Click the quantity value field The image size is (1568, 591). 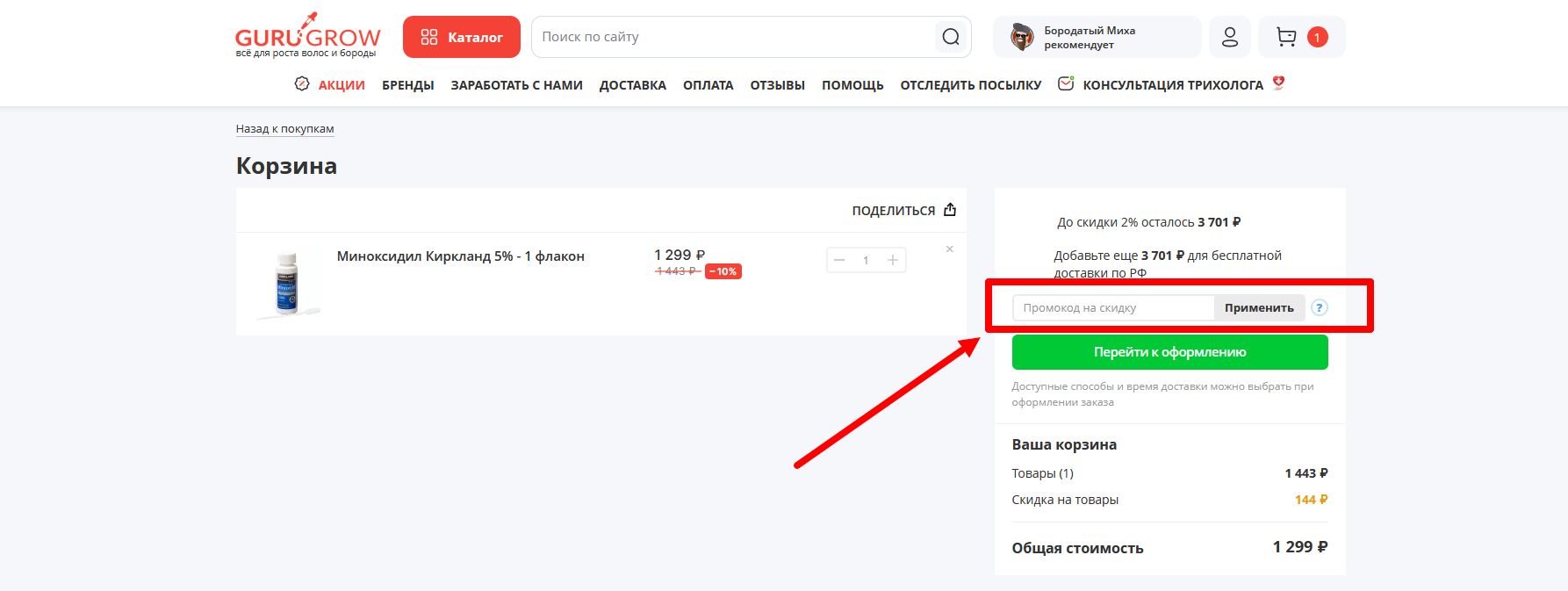[x=866, y=260]
